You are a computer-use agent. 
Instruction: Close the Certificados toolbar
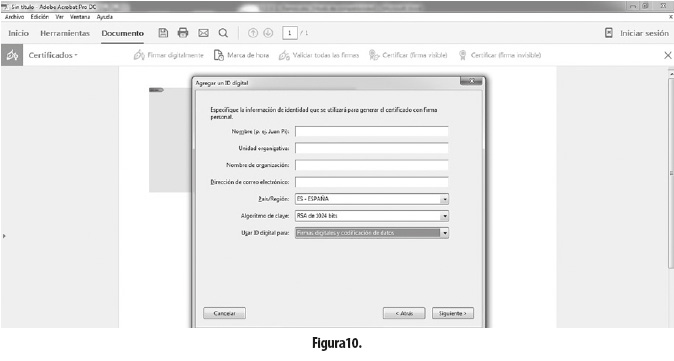(668, 55)
